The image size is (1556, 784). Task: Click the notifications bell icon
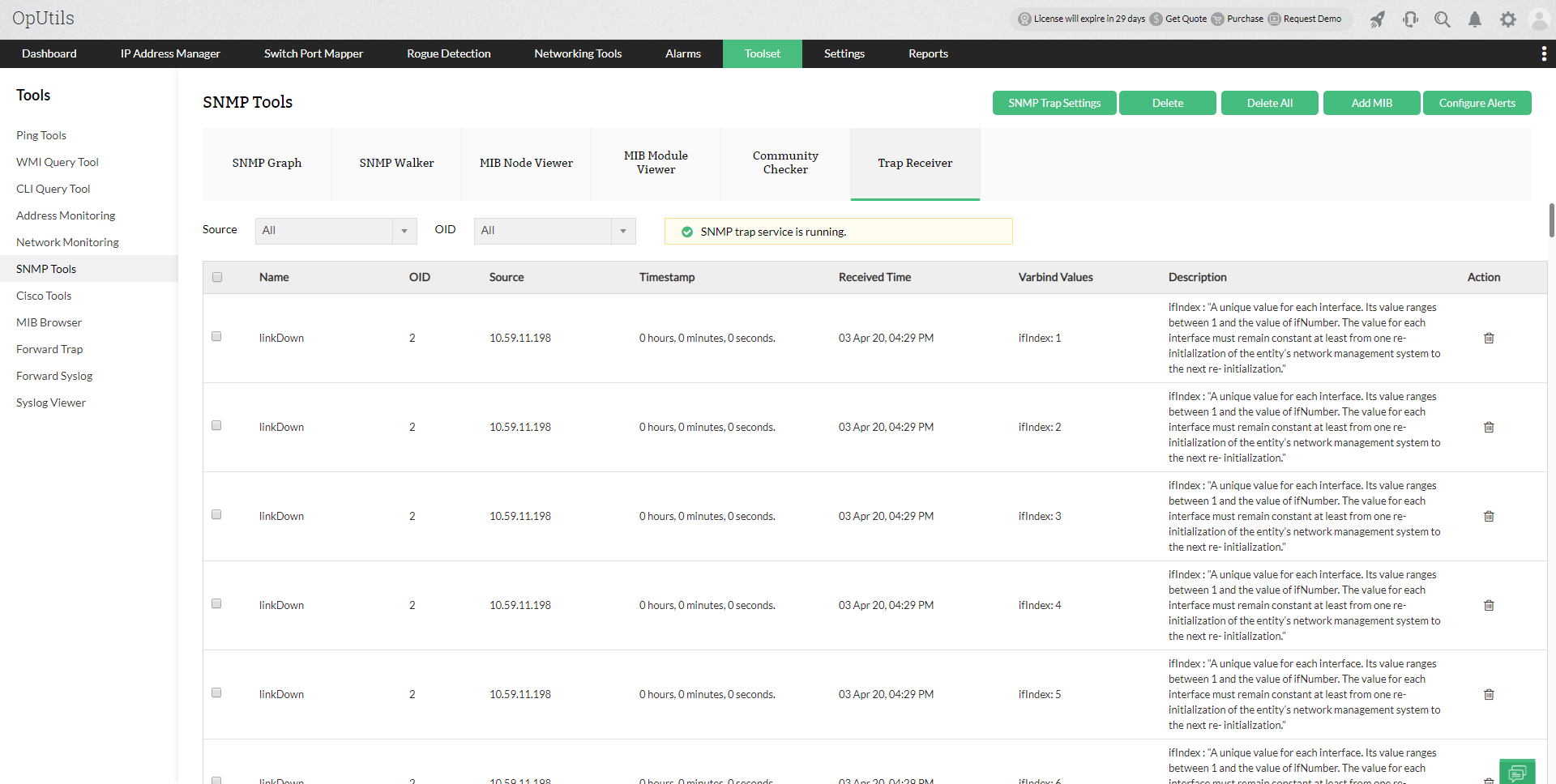tap(1474, 19)
